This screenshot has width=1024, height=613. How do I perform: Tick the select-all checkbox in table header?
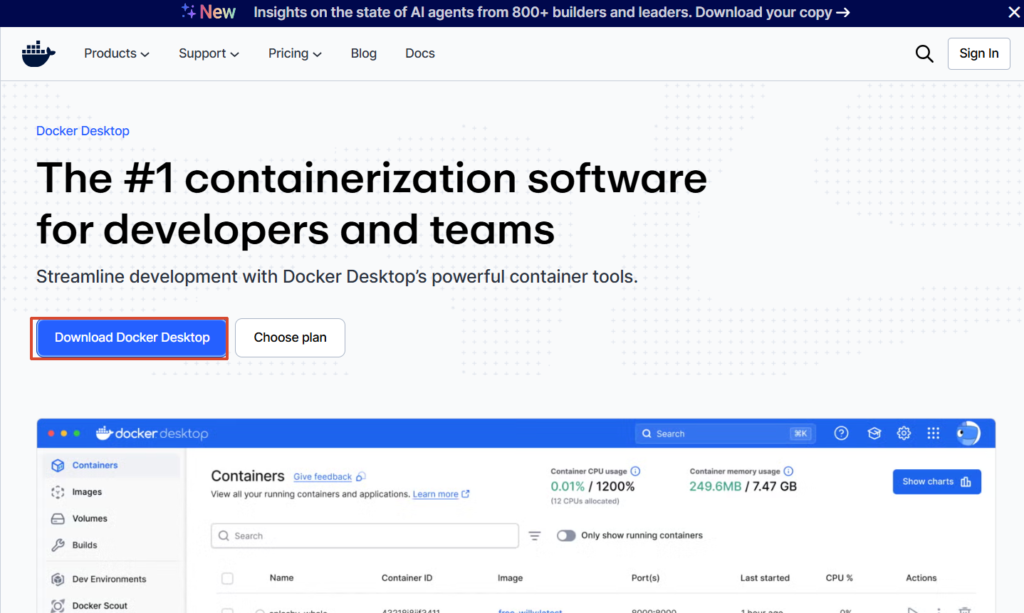(227, 578)
